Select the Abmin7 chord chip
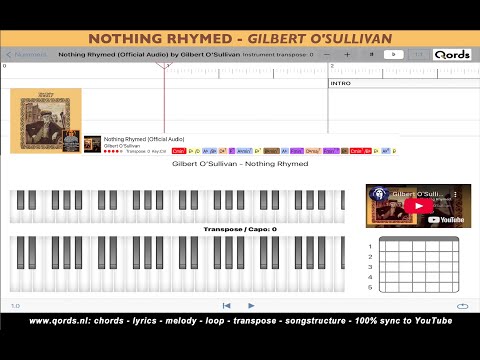 point(244,151)
